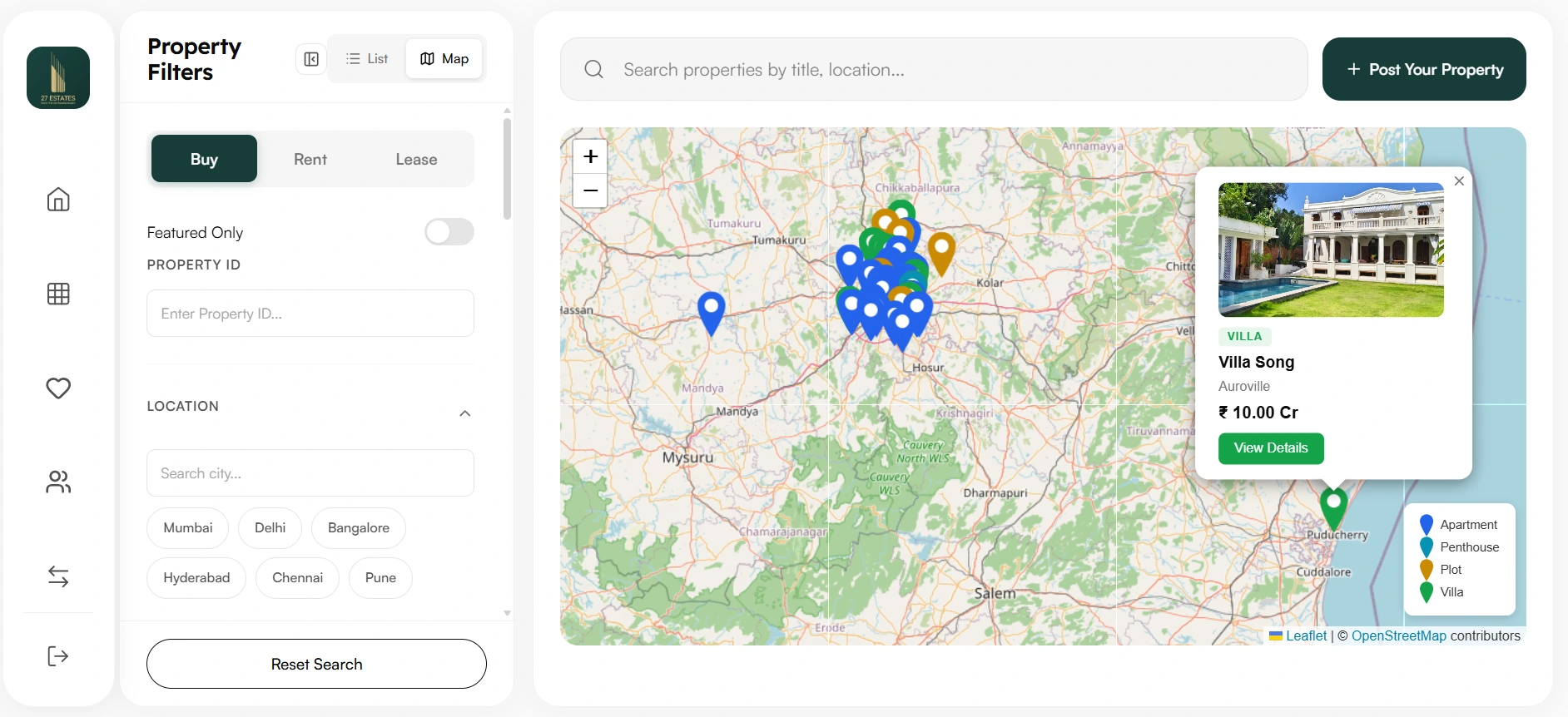Viewport: 1568px width, 717px height.
Task: Open the grid view sidebar icon
Action: click(x=58, y=294)
